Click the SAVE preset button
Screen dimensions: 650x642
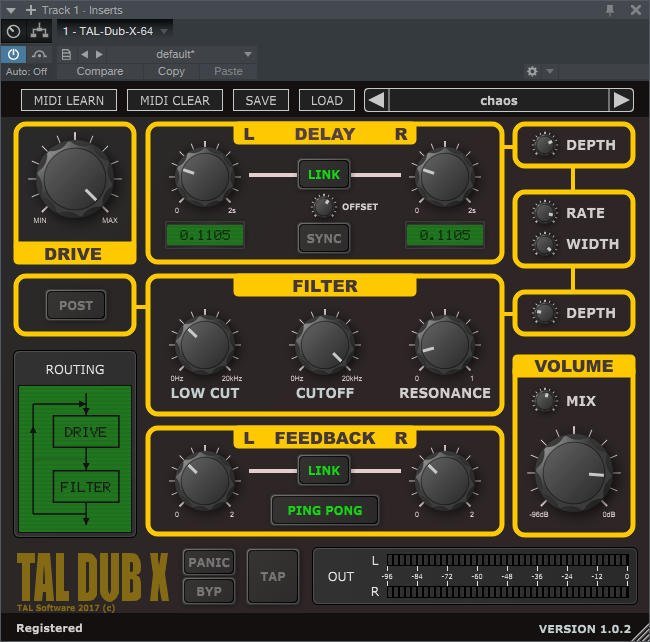coord(261,100)
